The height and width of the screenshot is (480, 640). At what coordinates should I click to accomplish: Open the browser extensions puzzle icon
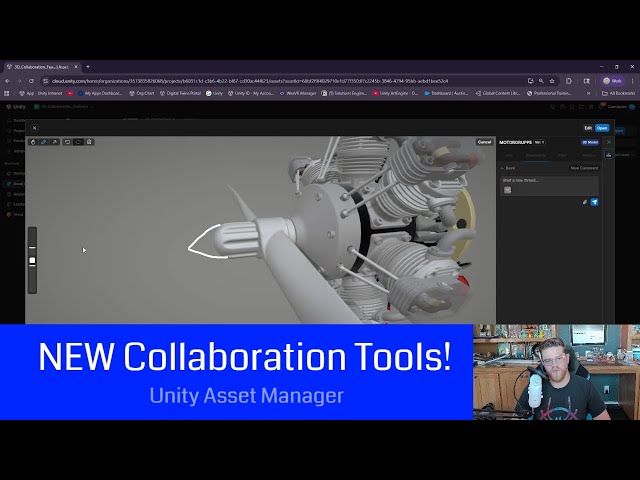569,81
